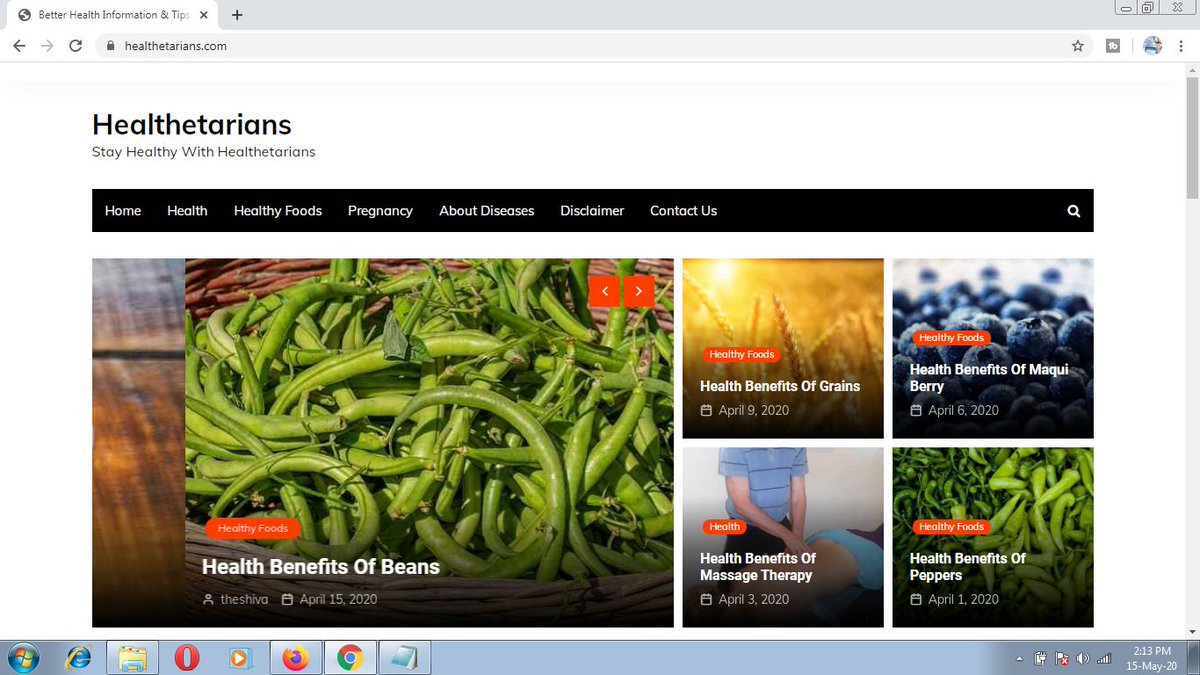Click the Healthetarians site title
This screenshot has width=1200, height=675.
[x=192, y=125]
